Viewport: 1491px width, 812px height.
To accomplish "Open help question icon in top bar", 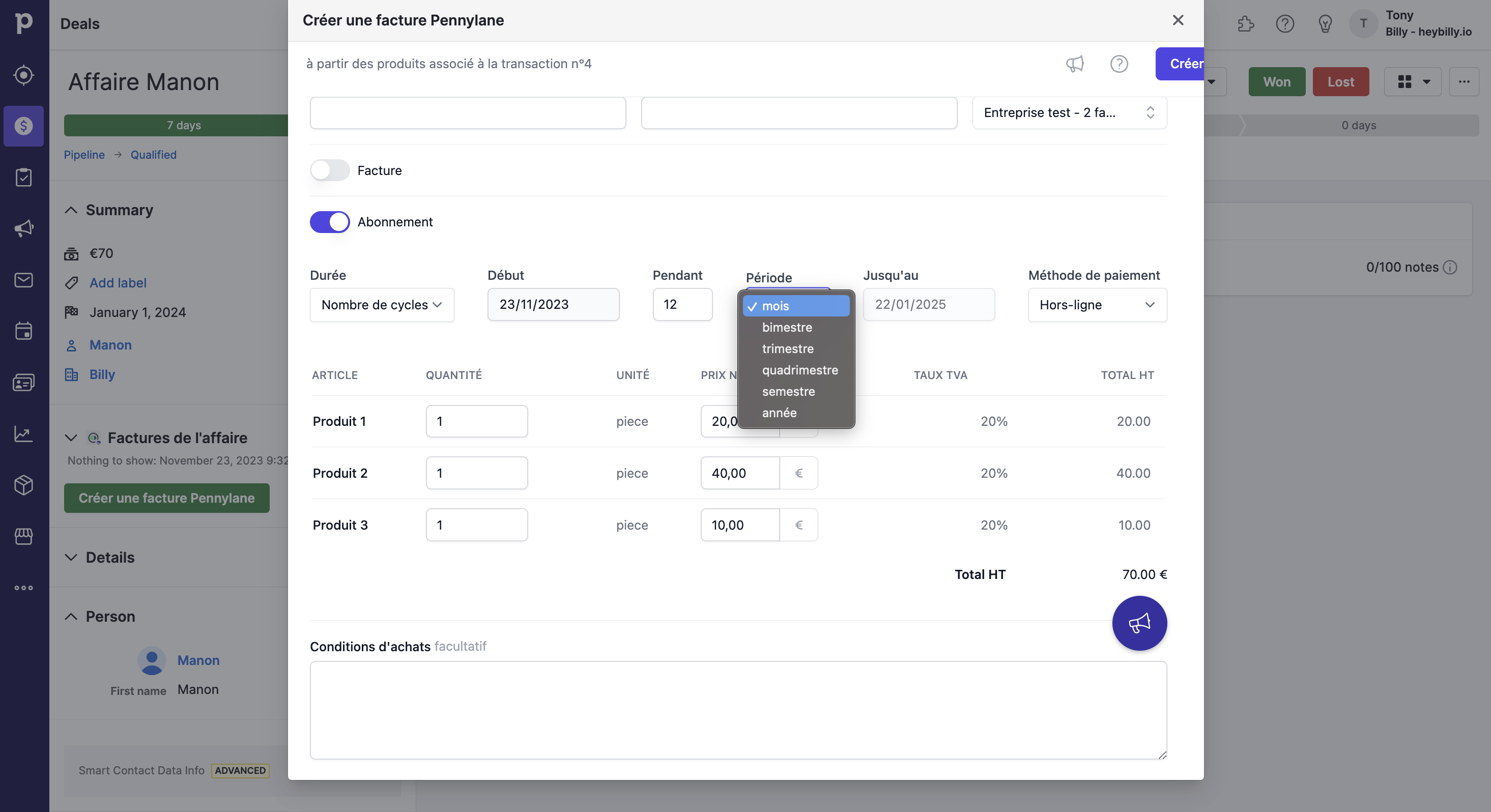I will [x=1285, y=24].
